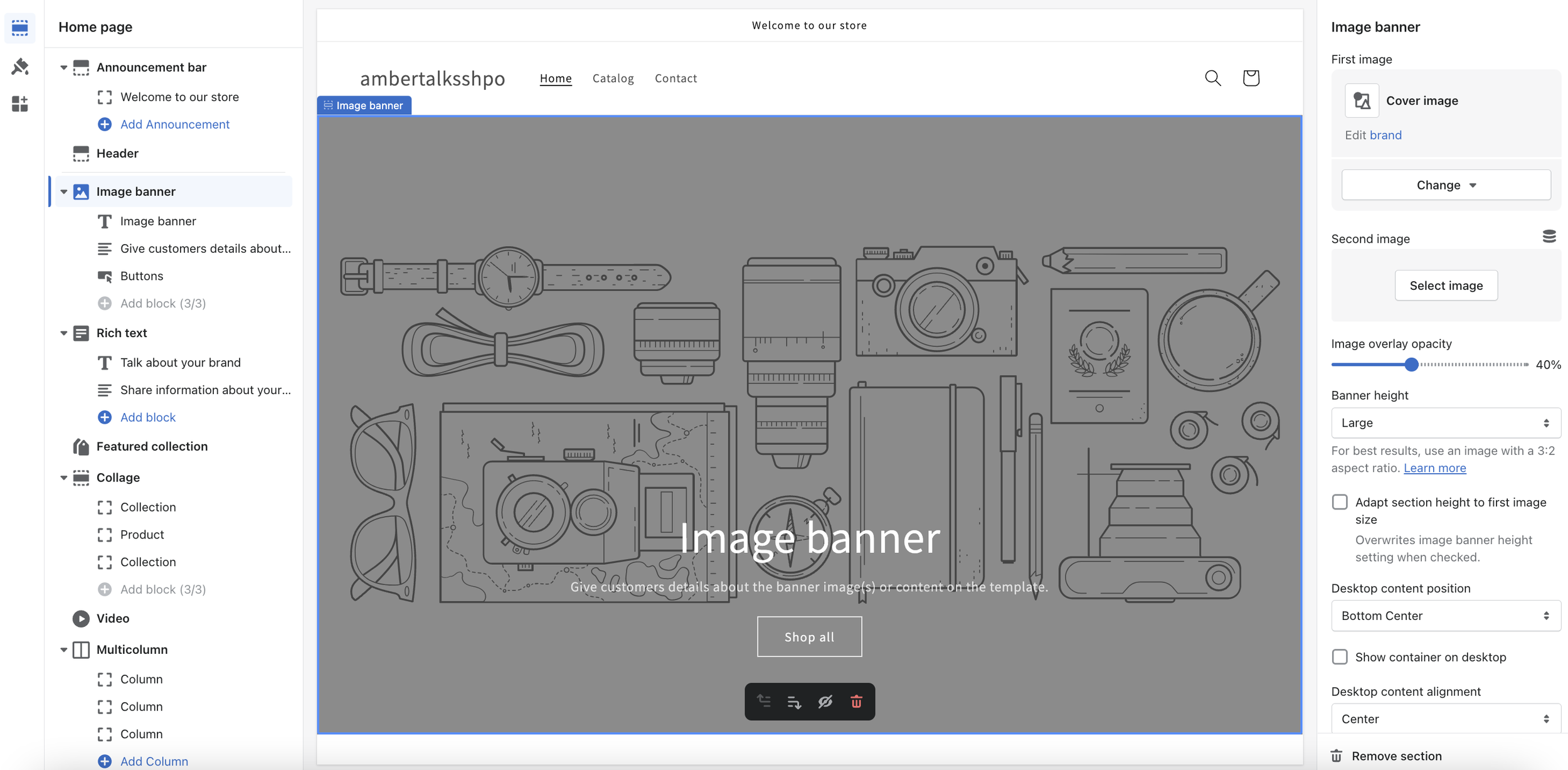Hide section using crossed-eye icon
This screenshot has height=770, width=1568.
[x=825, y=702]
